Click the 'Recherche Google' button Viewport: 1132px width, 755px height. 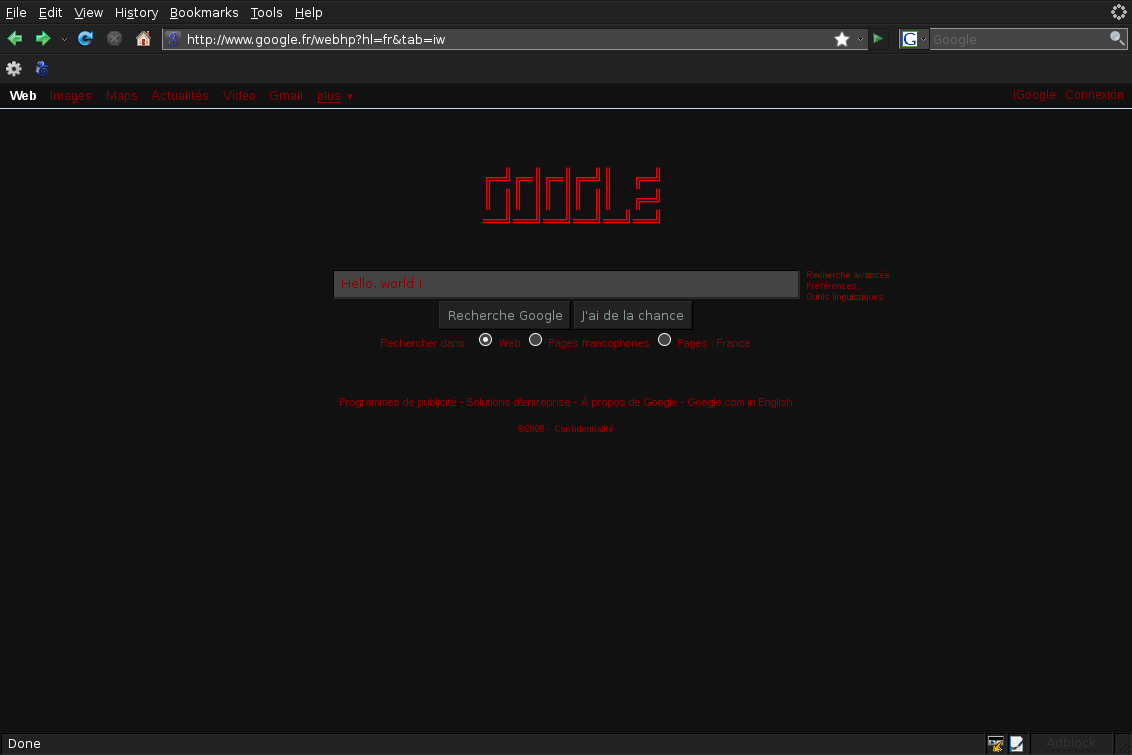(x=505, y=315)
